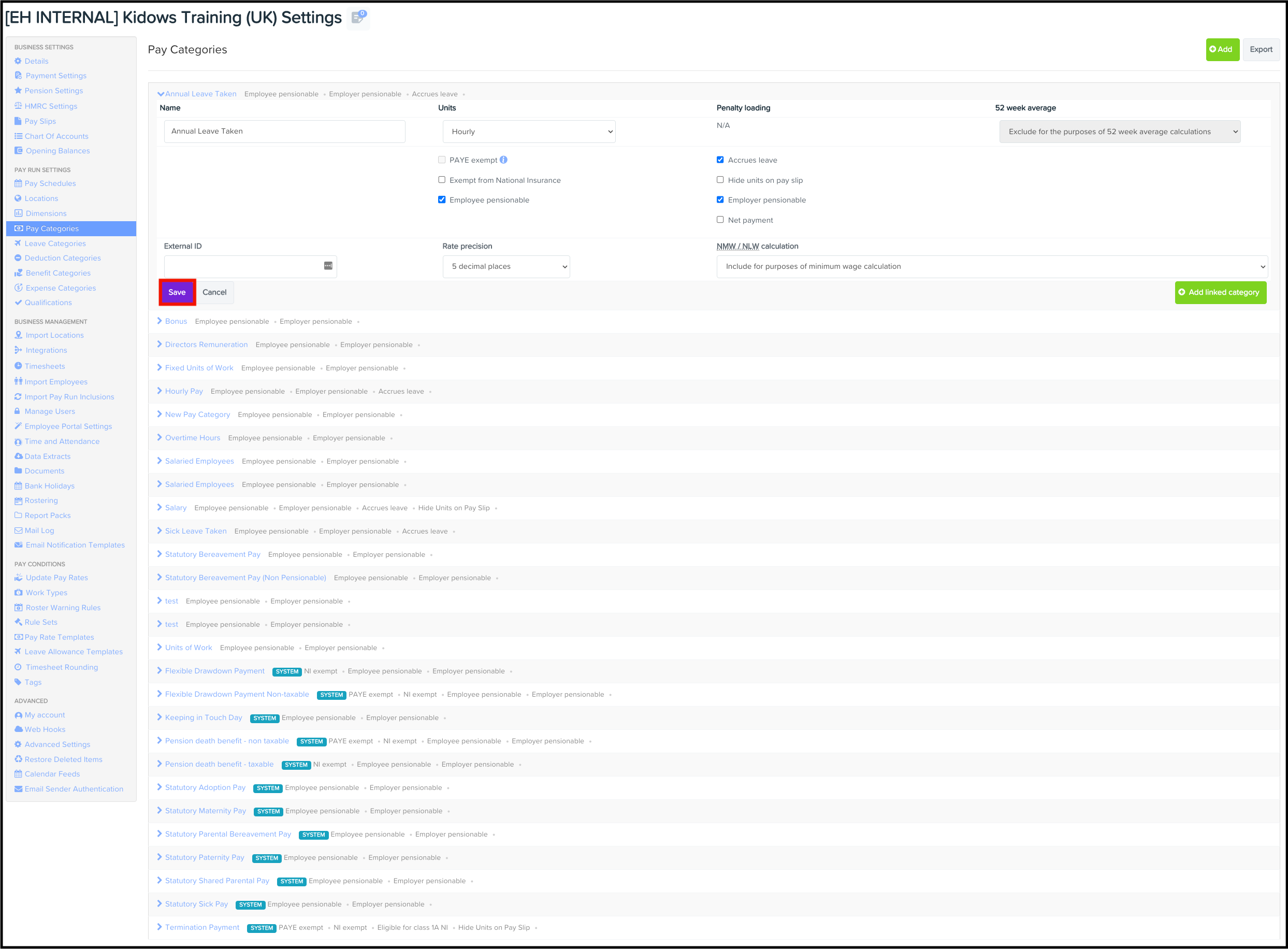Image resolution: width=1288 pixels, height=949 pixels.
Task: Open Payment Settings in the sidebar
Action: click(x=56, y=75)
